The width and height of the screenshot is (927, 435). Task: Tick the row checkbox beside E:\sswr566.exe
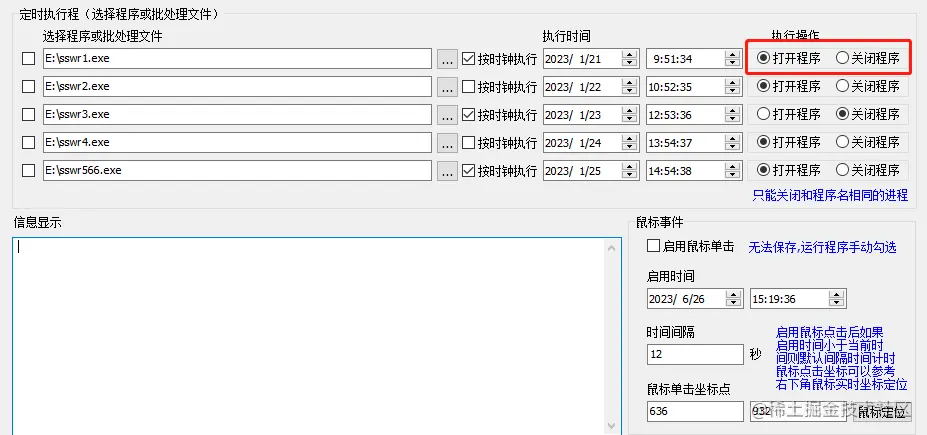[x=28, y=170]
